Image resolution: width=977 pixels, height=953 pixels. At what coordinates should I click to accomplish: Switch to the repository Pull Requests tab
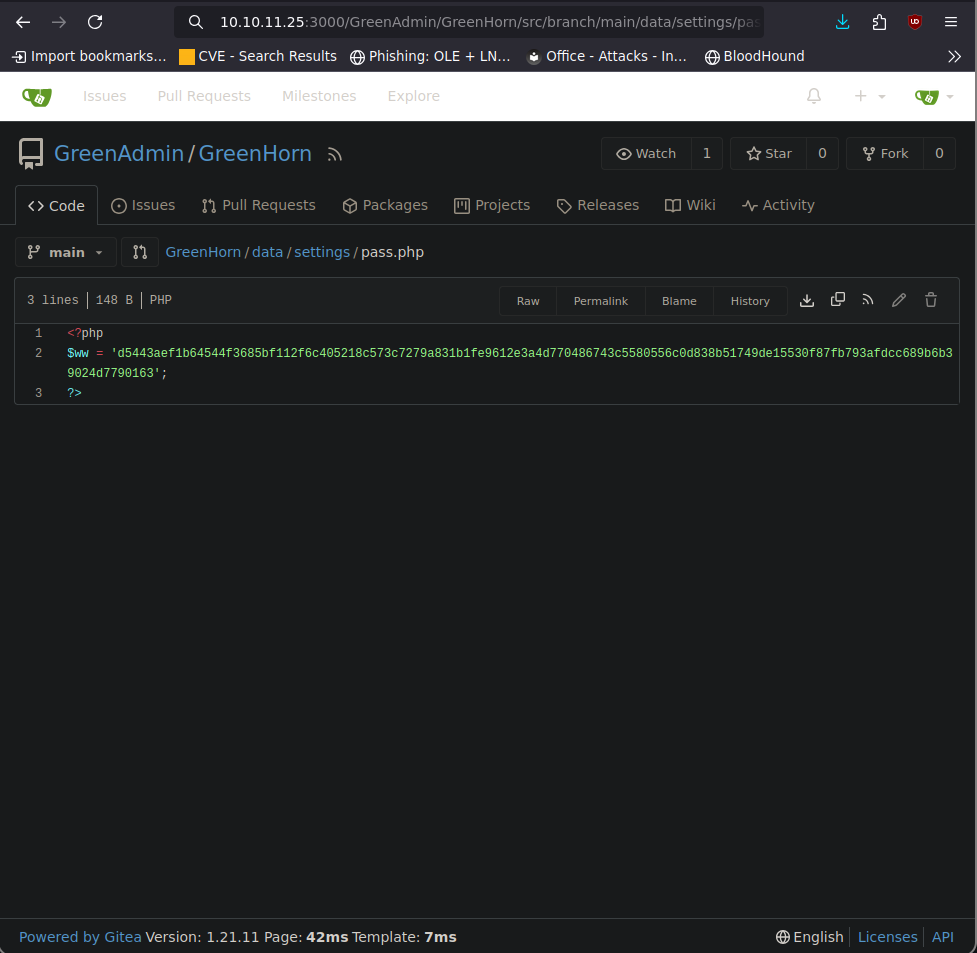(259, 206)
